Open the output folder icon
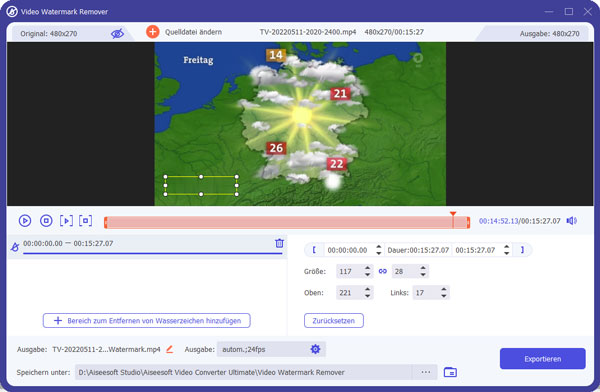Image resolution: width=600 pixels, height=392 pixels. [450, 372]
